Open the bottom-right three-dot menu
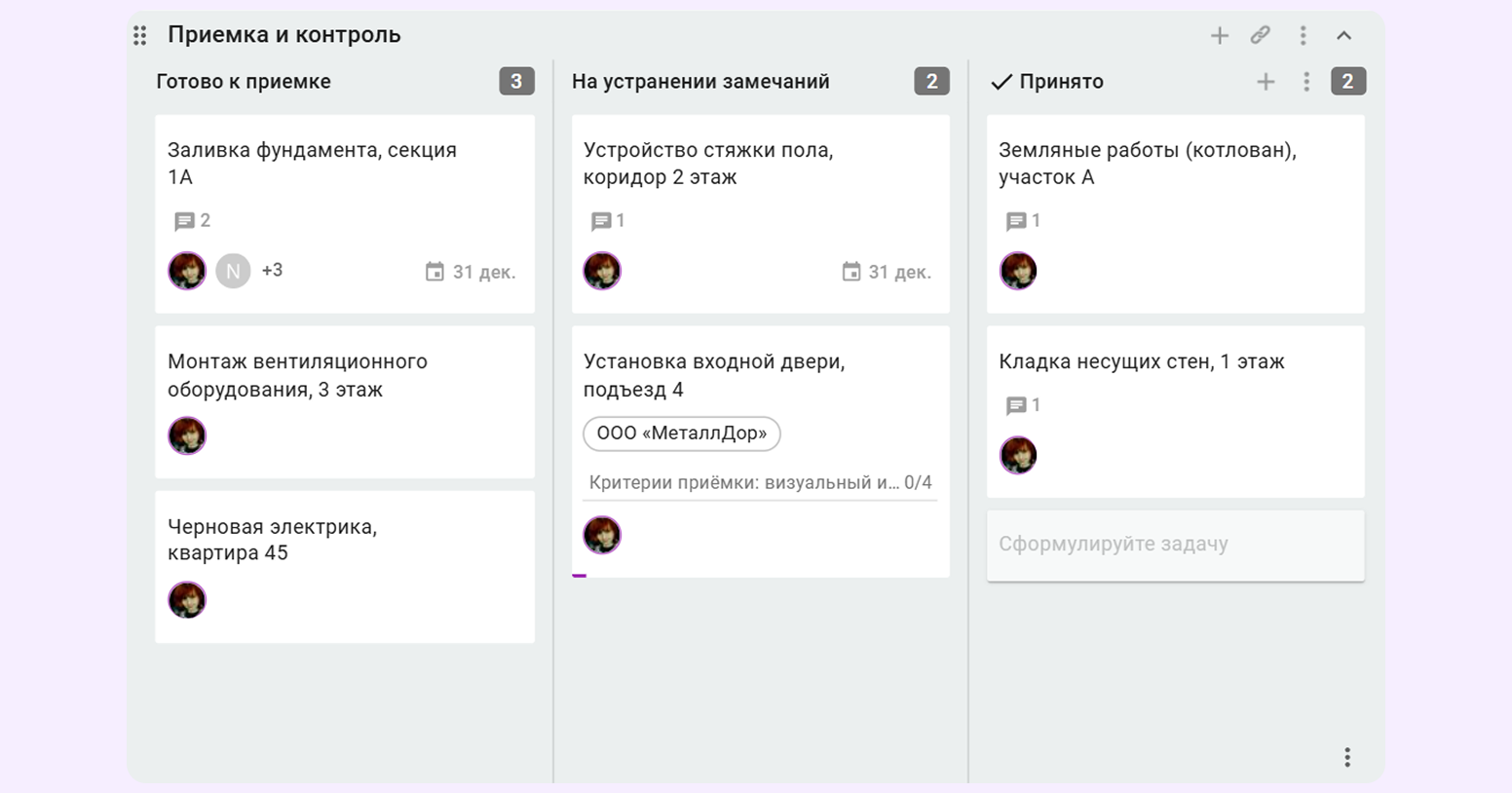 1346,757
